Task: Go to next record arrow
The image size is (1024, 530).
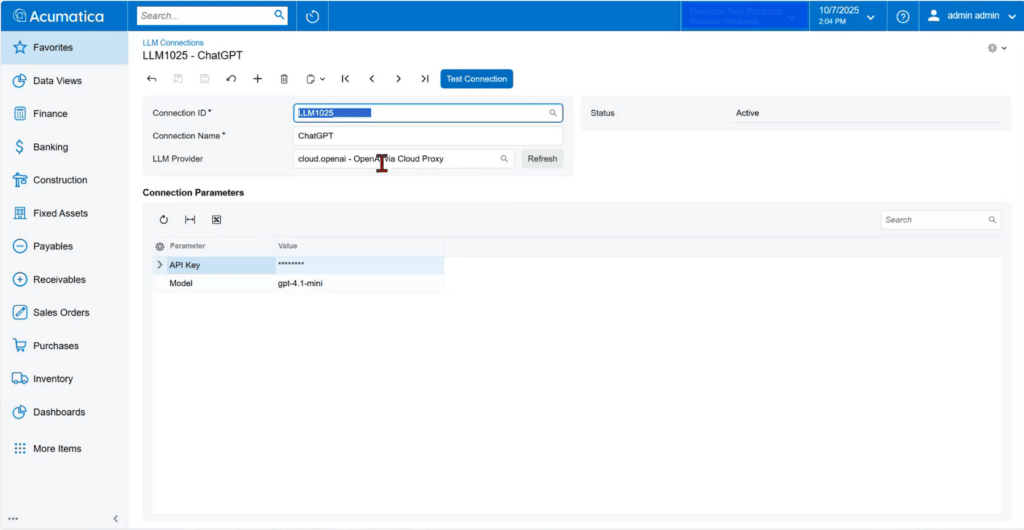Action: coord(398,79)
